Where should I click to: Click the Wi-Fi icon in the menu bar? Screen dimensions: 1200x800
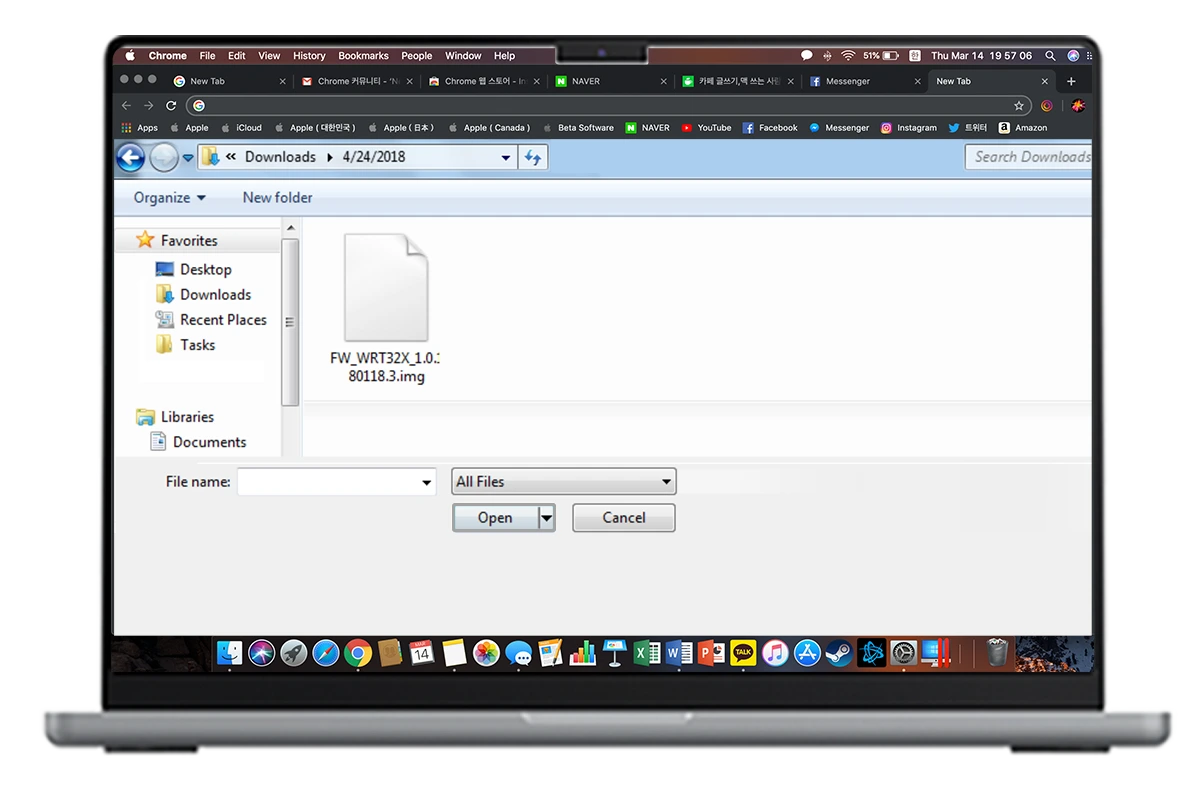[x=847, y=56]
